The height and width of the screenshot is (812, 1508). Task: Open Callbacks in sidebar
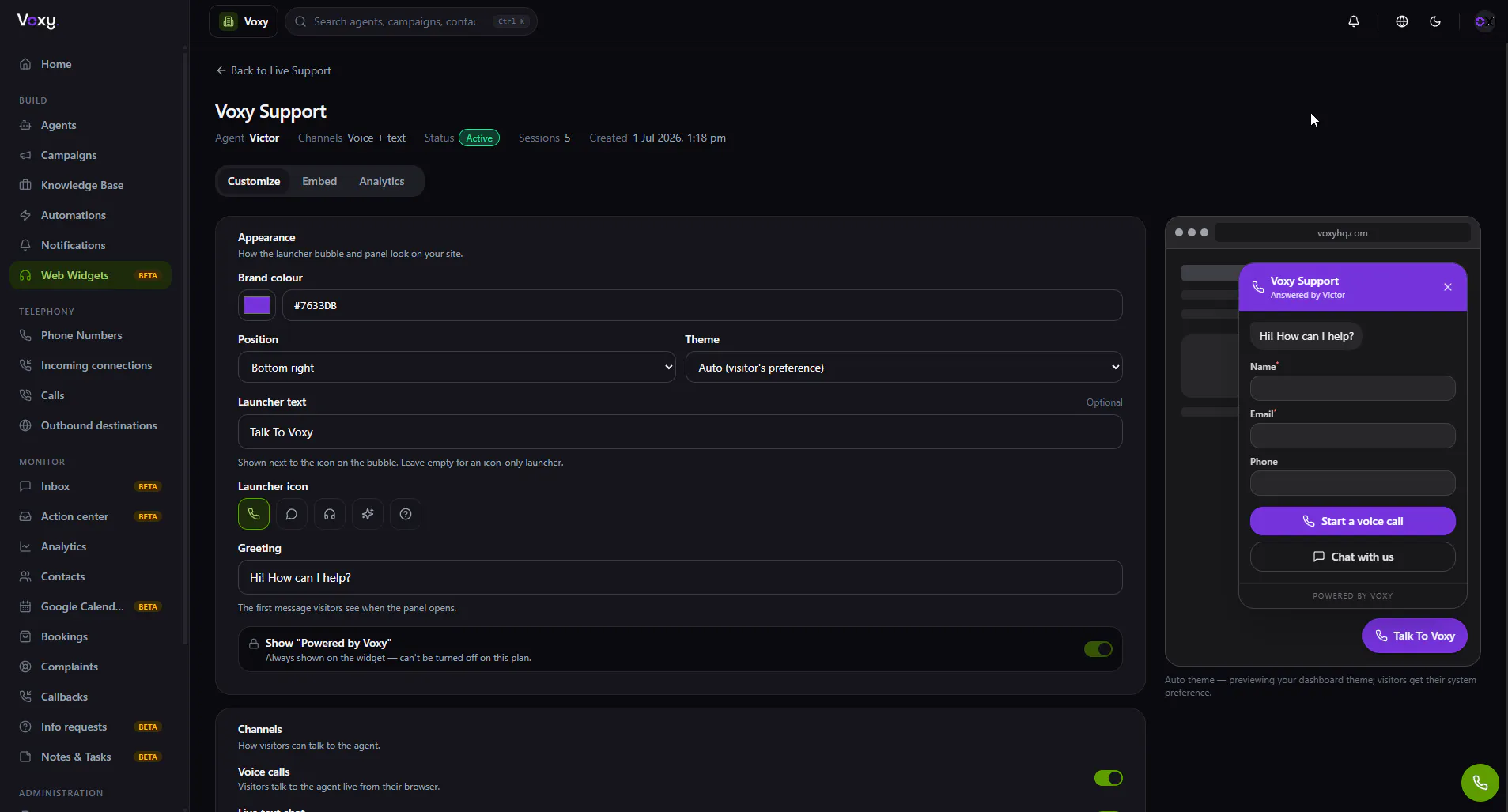90,697
